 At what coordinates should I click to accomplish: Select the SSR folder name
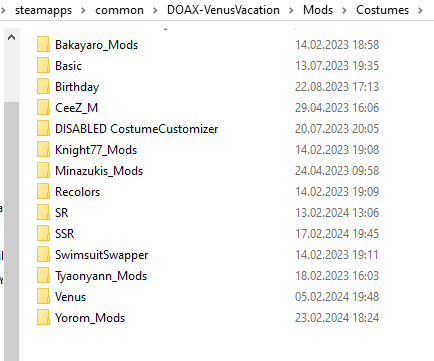(x=65, y=234)
